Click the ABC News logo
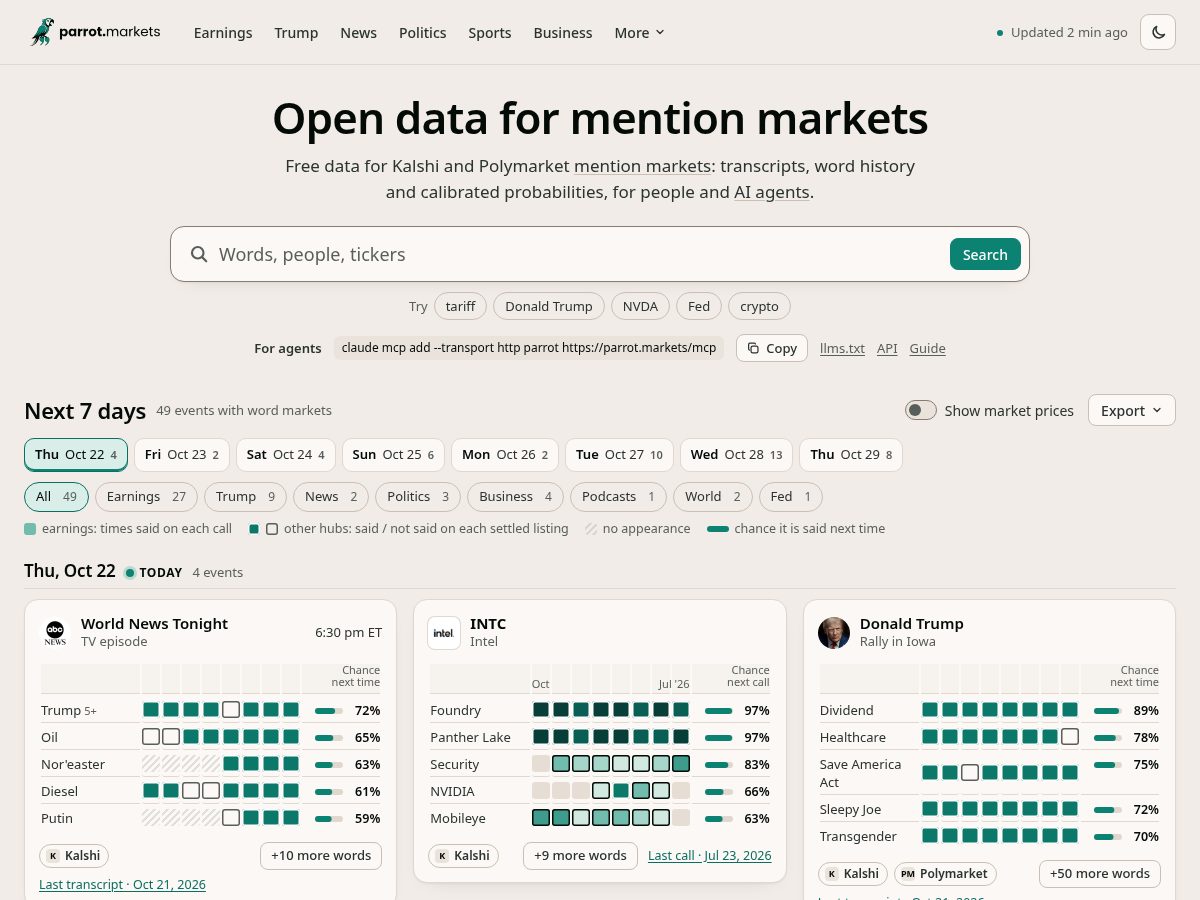The height and width of the screenshot is (900, 1200). pyautogui.click(x=55, y=632)
